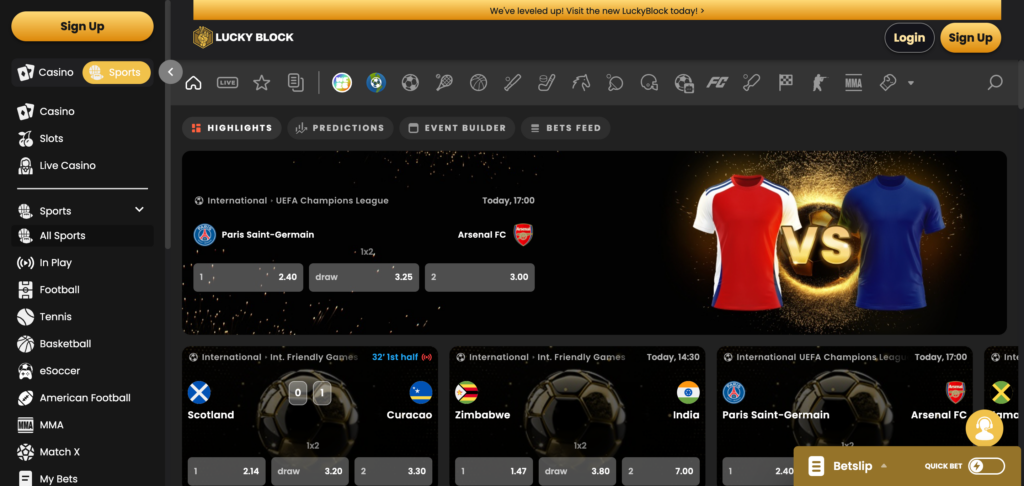Select the MMA icon in top toolbar
The width and height of the screenshot is (1024, 486).
point(854,83)
